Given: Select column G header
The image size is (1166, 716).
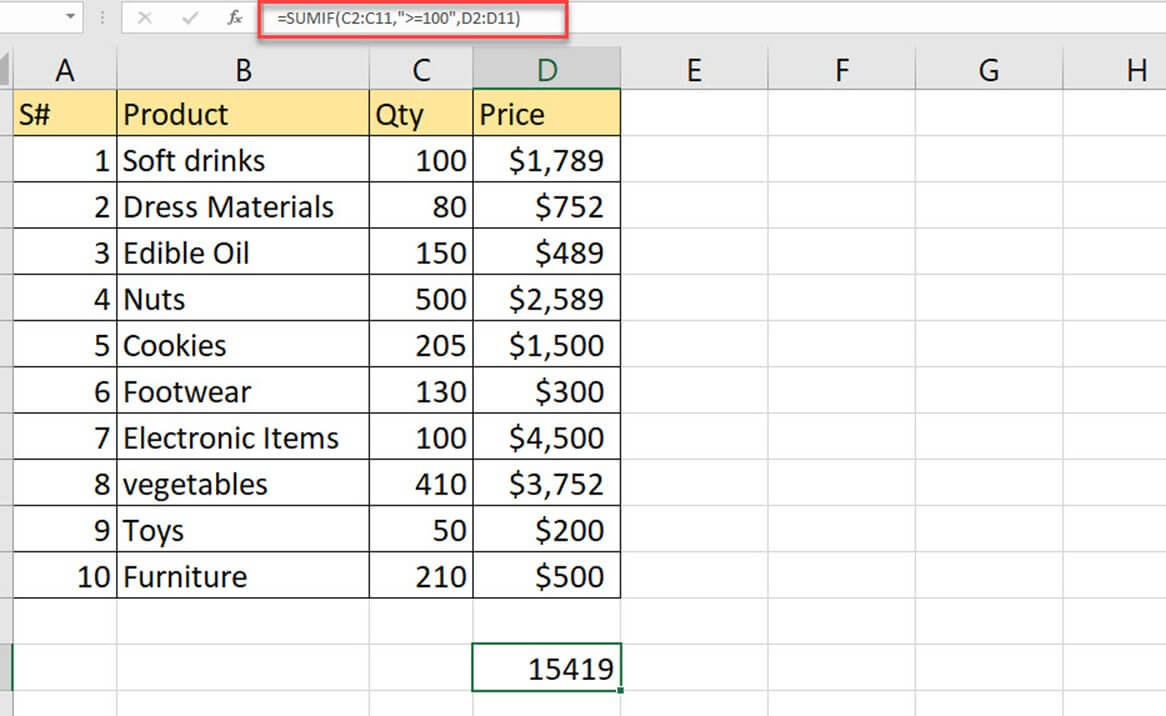Looking at the screenshot, I should click(x=988, y=70).
